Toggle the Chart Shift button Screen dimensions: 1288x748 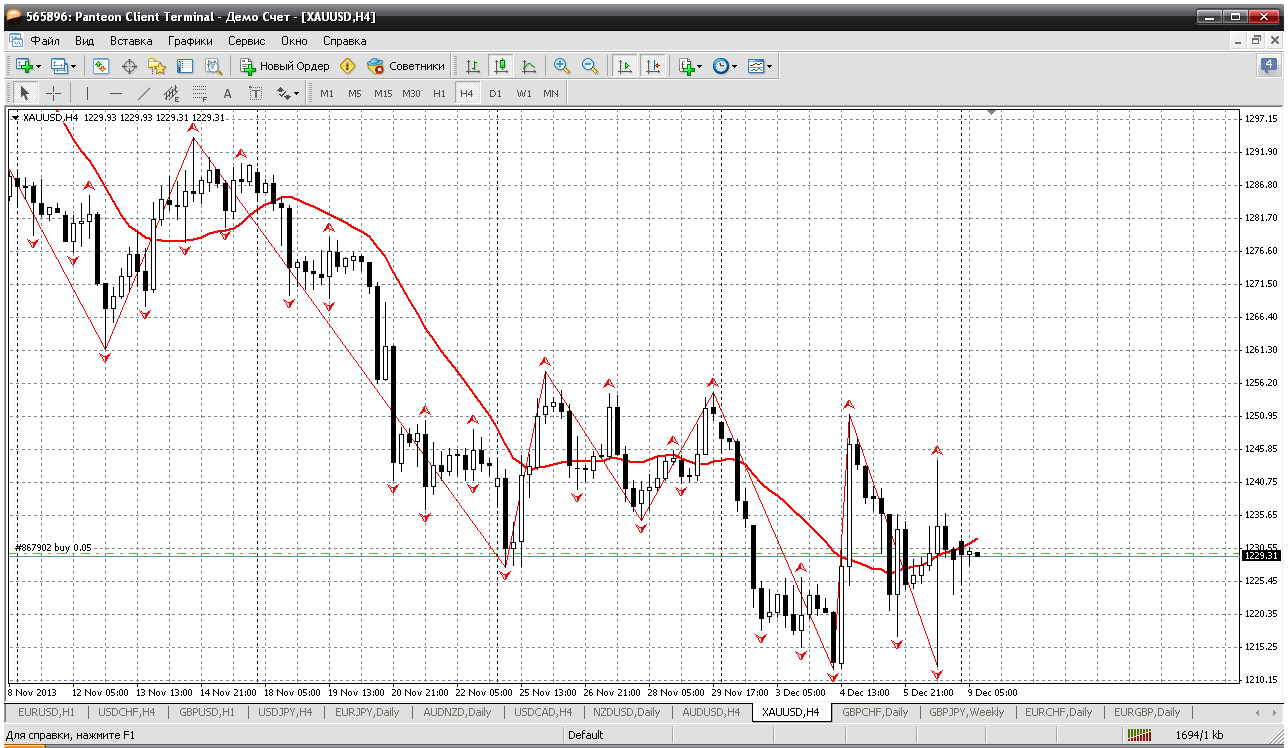[653, 66]
